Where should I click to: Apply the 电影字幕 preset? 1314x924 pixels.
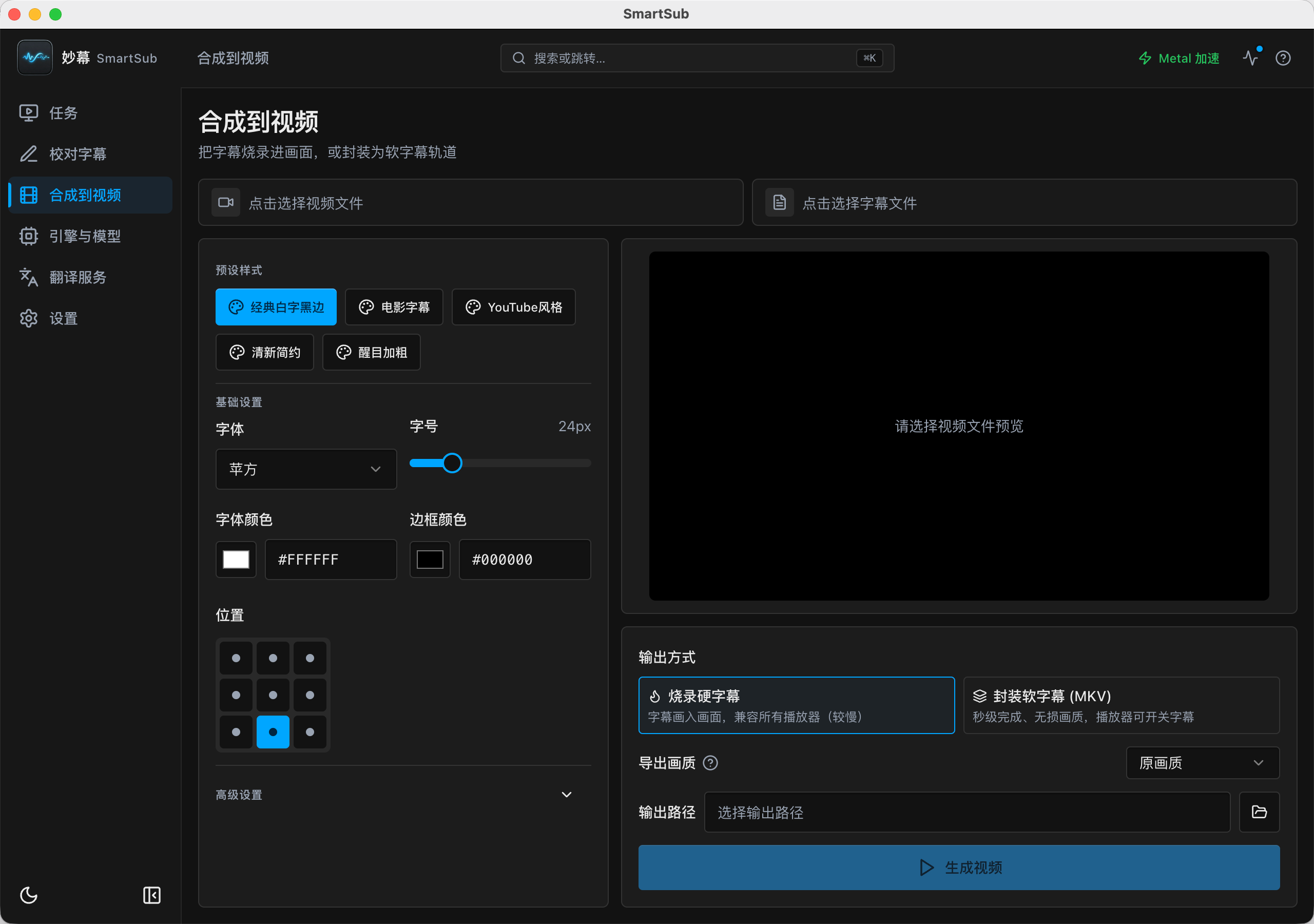coord(394,307)
